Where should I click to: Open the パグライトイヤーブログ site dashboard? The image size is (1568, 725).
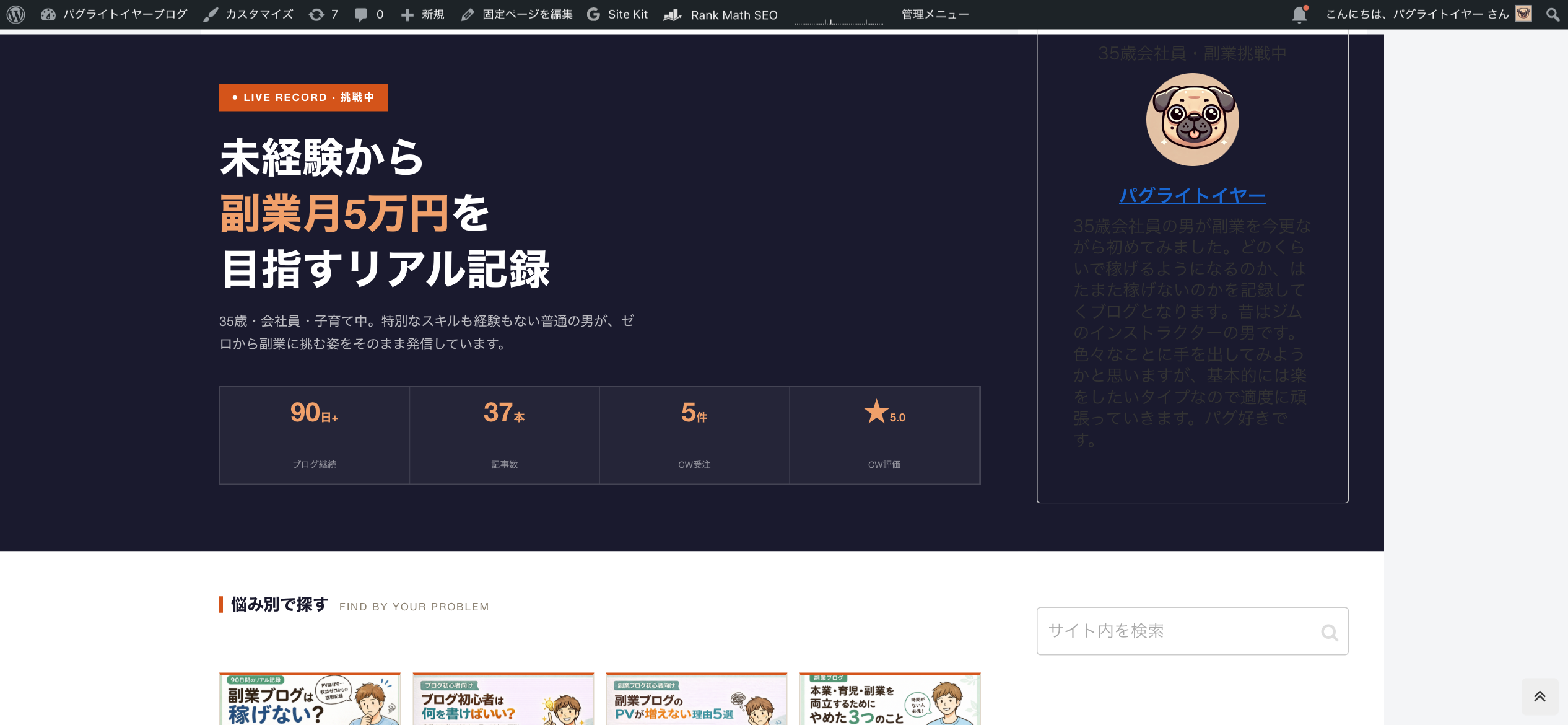[114, 14]
